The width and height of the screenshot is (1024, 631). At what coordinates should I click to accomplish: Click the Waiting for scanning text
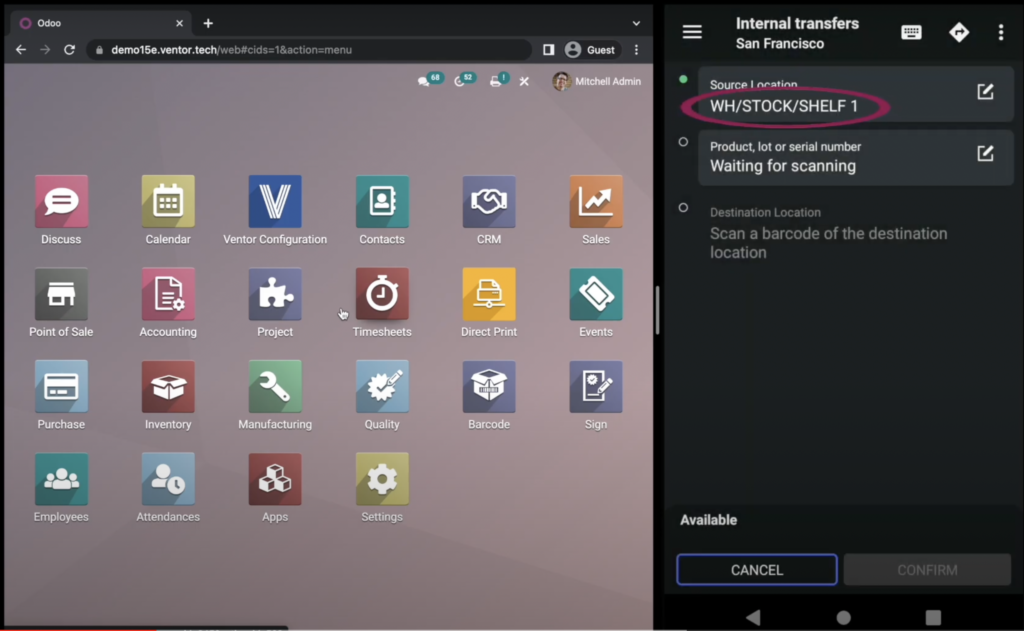point(782,166)
